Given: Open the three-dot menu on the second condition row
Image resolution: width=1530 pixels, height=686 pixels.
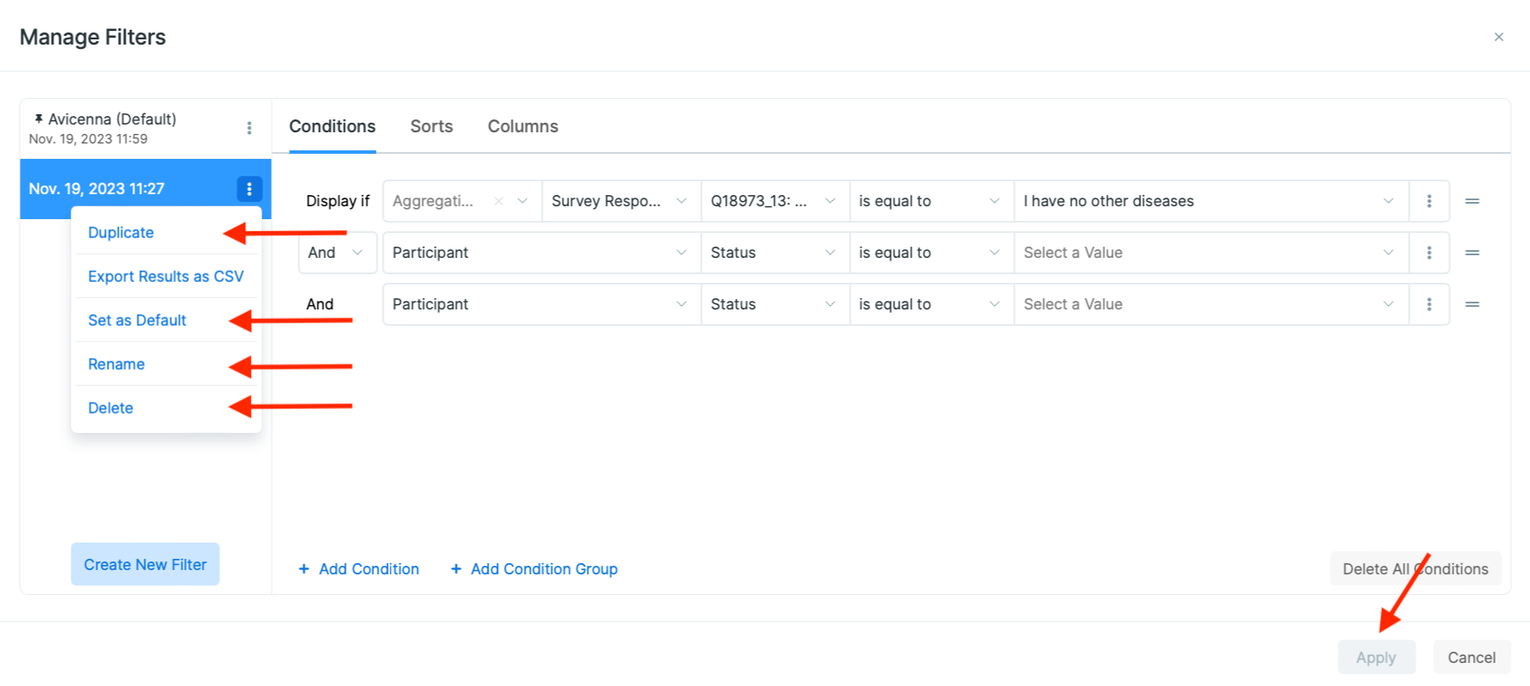Looking at the screenshot, I should pyautogui.click(x=1429, y=252).
